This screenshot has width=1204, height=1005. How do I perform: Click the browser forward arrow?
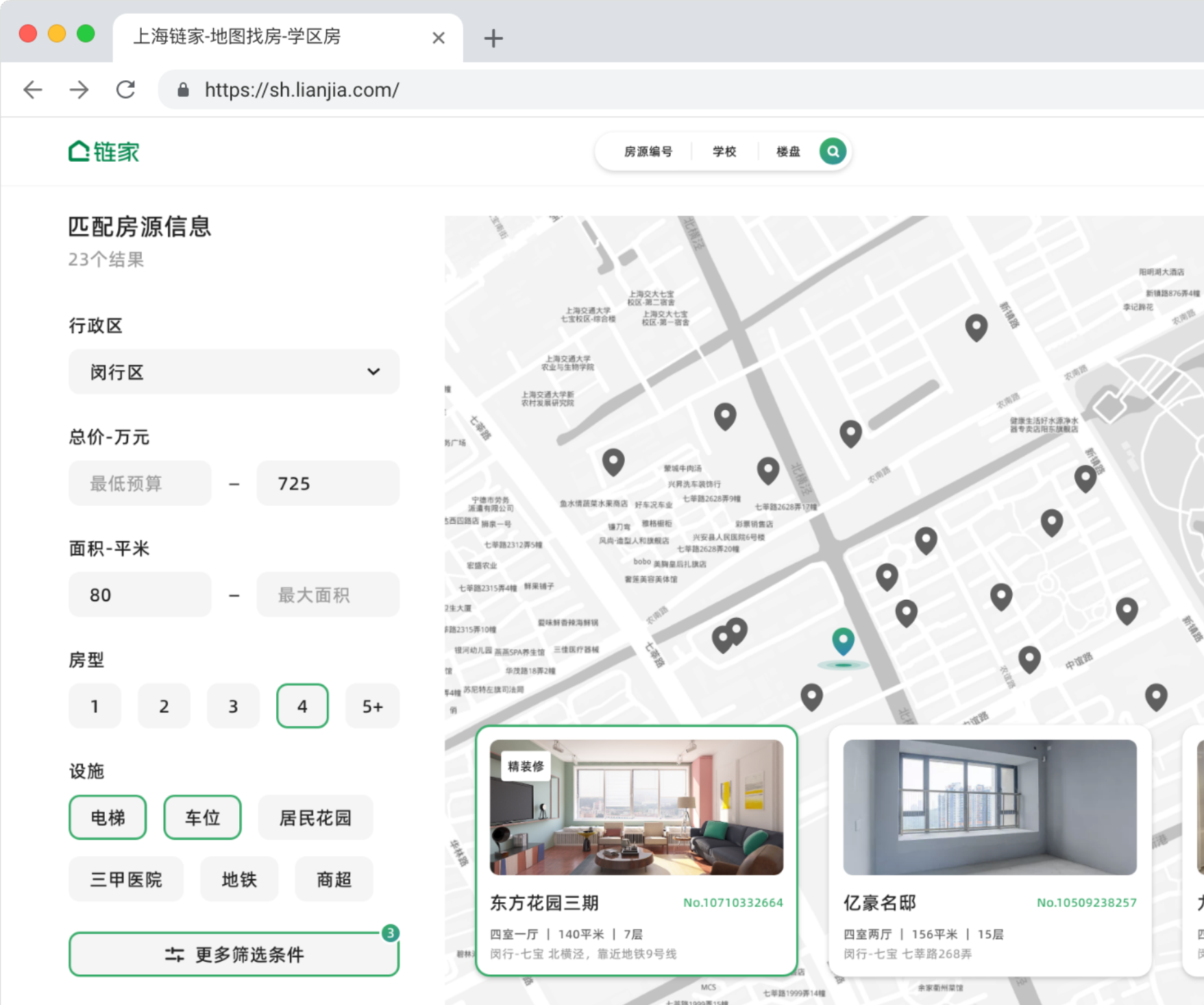coord(79,90)
